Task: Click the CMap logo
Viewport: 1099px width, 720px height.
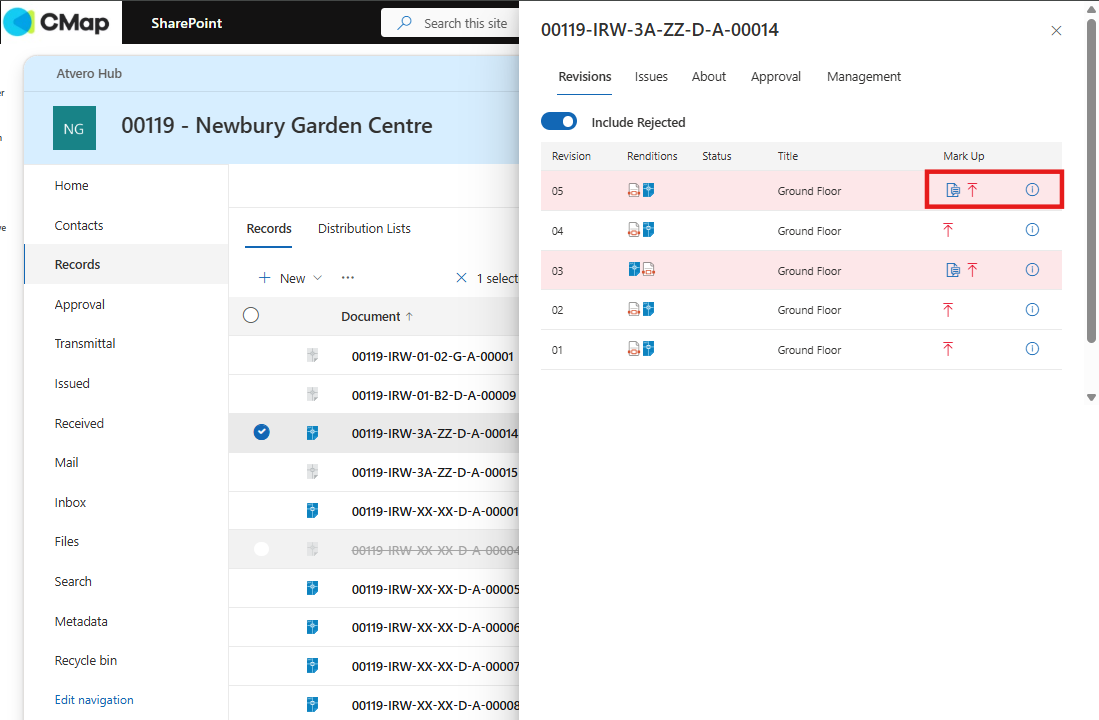Action: point(57,22)
